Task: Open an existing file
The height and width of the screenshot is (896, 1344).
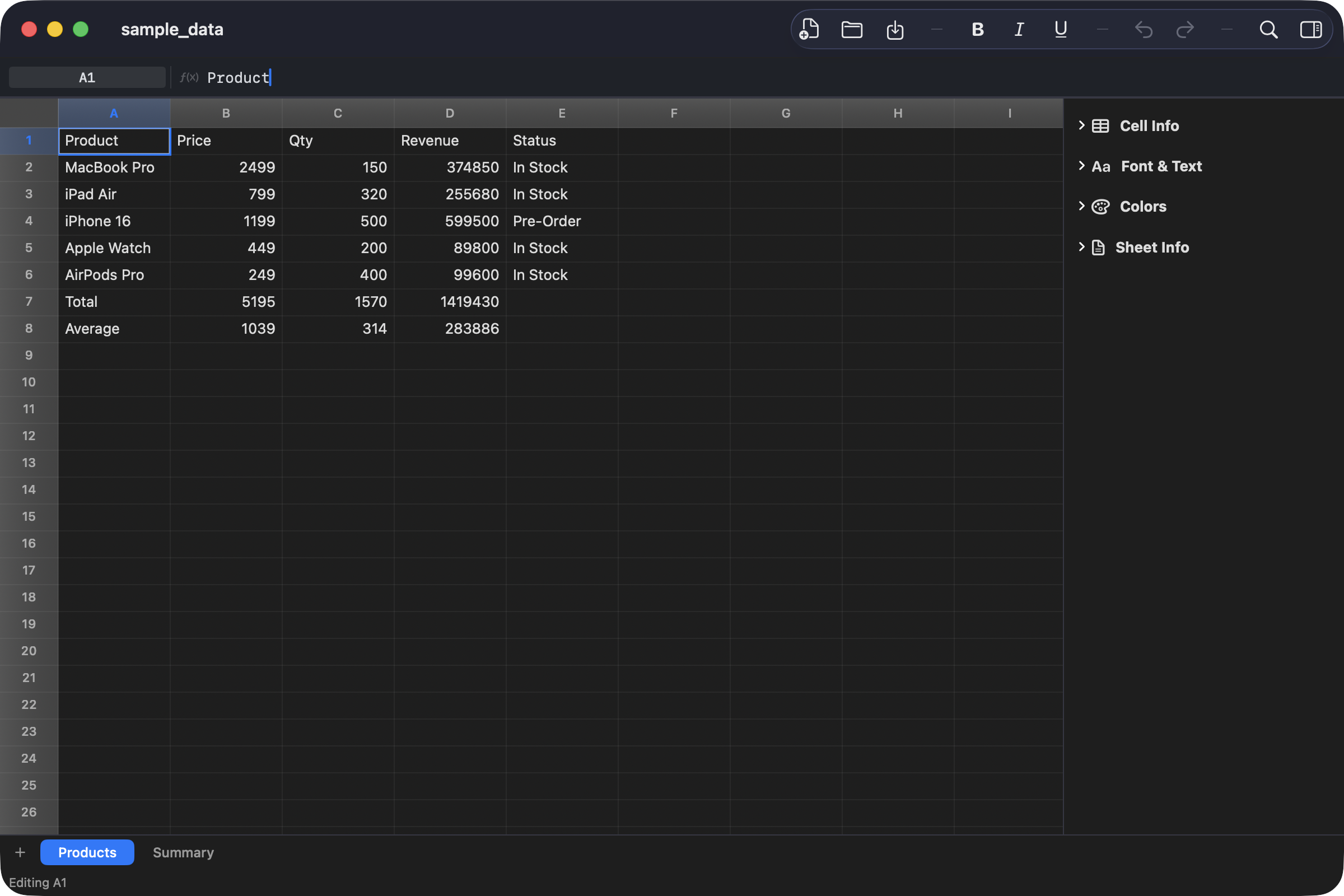Action: 851,29
